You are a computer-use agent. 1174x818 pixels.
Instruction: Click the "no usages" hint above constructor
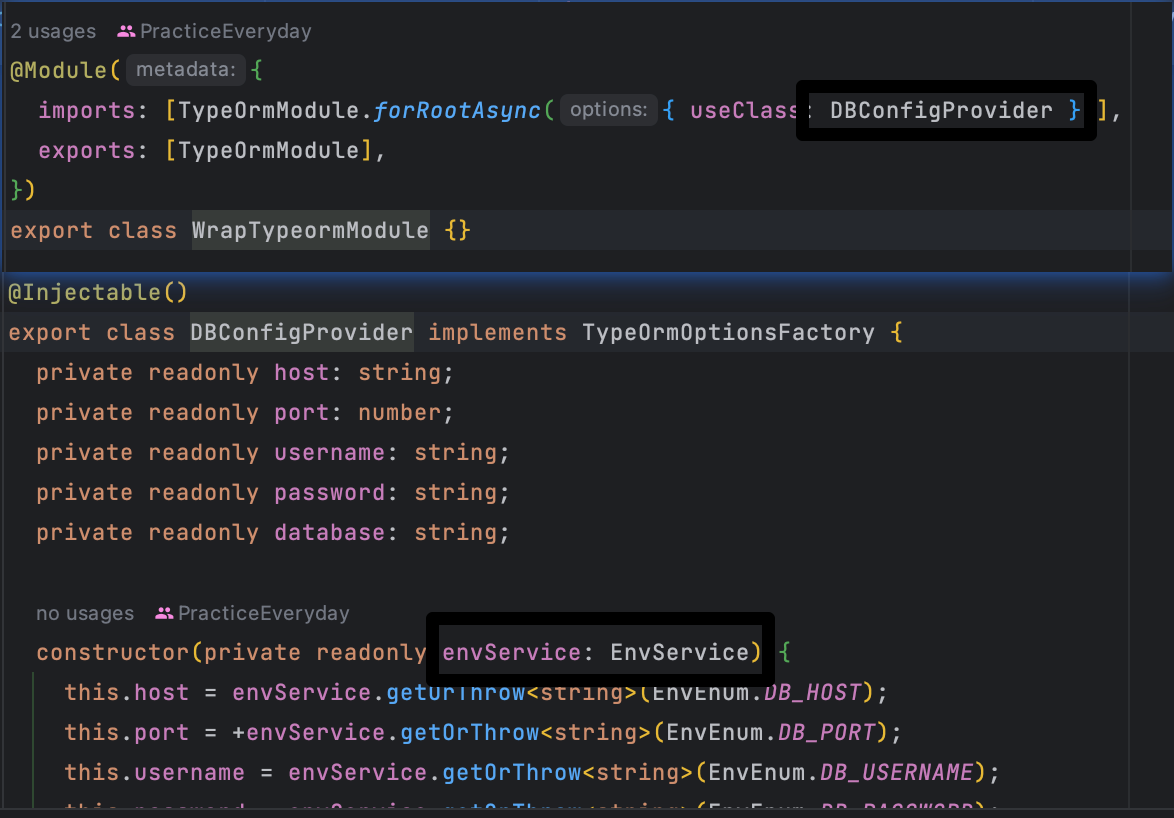click(x=84, y=613)
